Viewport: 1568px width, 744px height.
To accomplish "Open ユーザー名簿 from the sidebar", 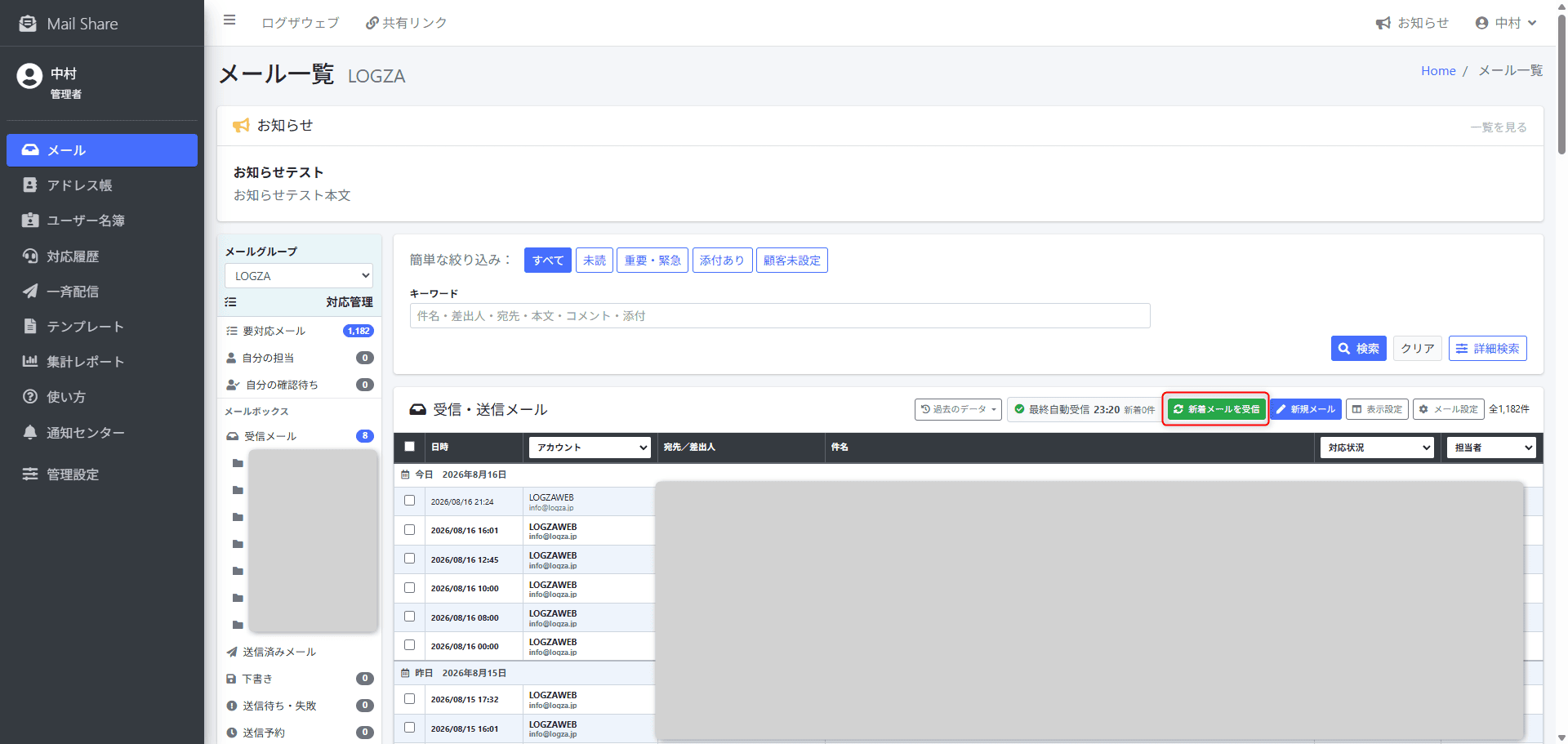I will (102, 221).
